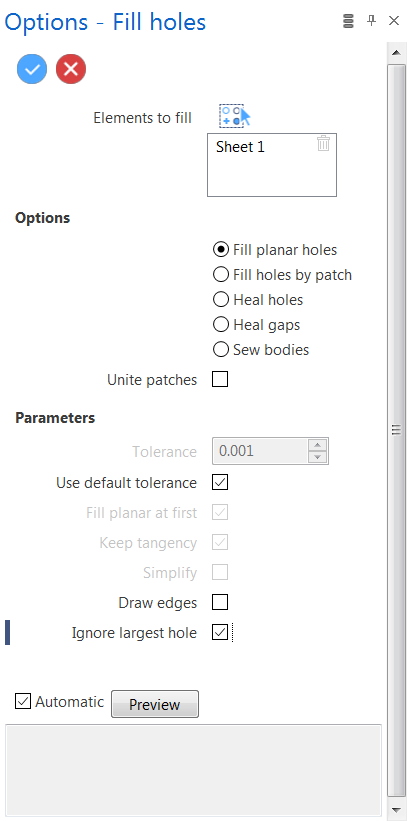Delete Sheet 1 using the trash icon

(323, 143)
